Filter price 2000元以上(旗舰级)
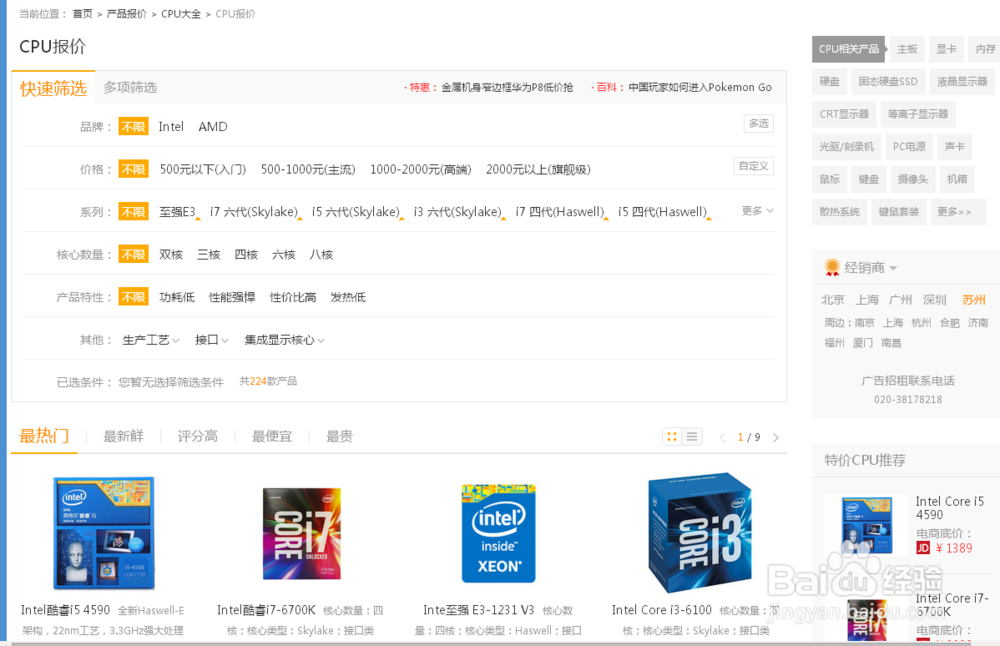The height and width of the screenshot is (646, 1000). point(538,170)
